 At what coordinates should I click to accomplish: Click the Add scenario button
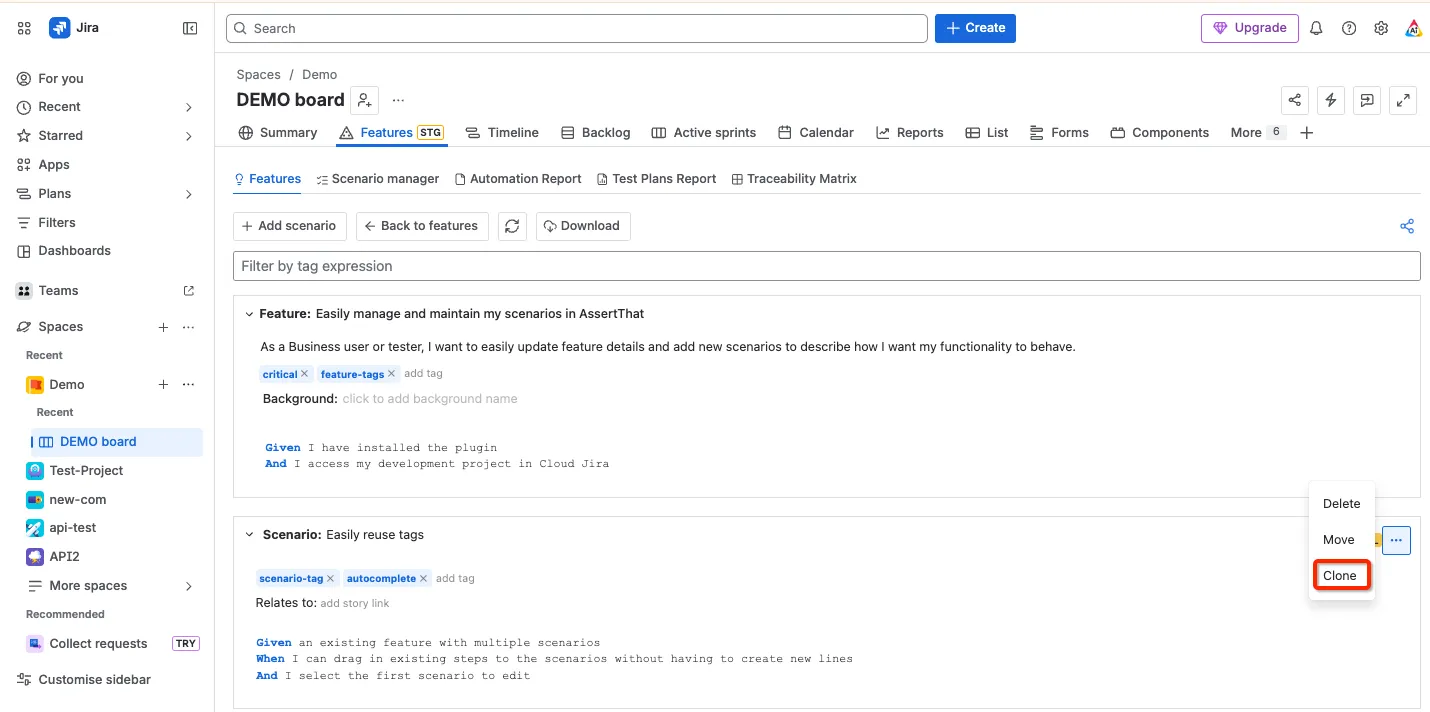click(x=290, y=226)
